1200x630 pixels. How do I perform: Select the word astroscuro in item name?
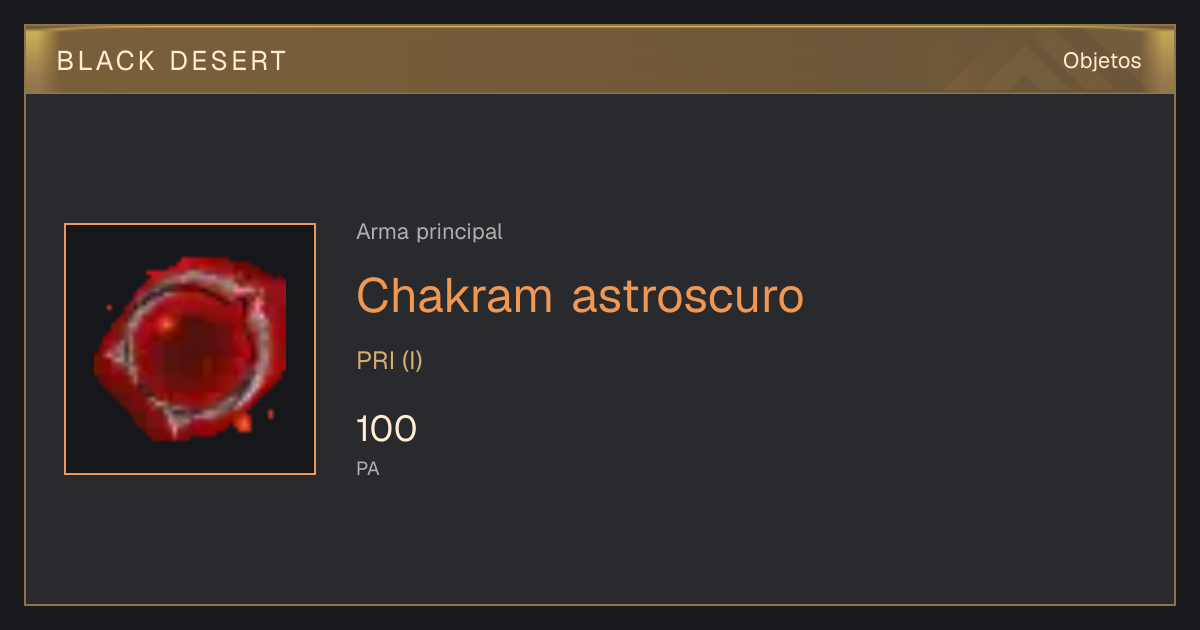pyautogui.click(x=688, y=295)
